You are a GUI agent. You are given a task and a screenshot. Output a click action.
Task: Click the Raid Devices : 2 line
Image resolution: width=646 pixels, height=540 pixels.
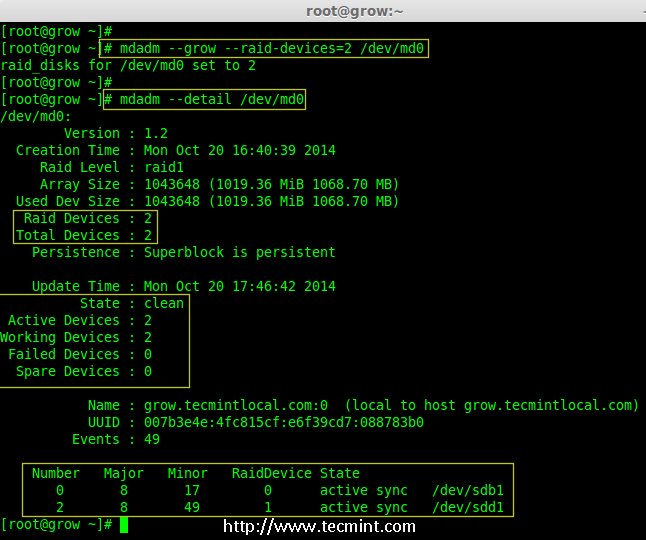(x=86, y=218)
